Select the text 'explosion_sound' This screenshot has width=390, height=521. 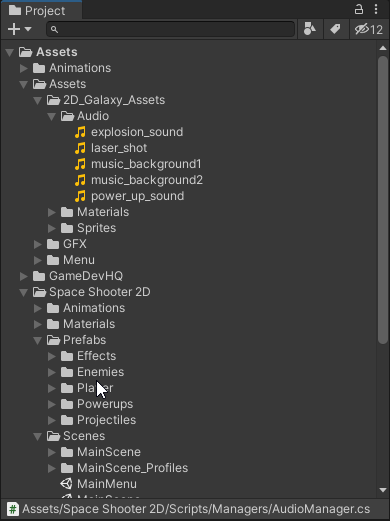point(137,132)
